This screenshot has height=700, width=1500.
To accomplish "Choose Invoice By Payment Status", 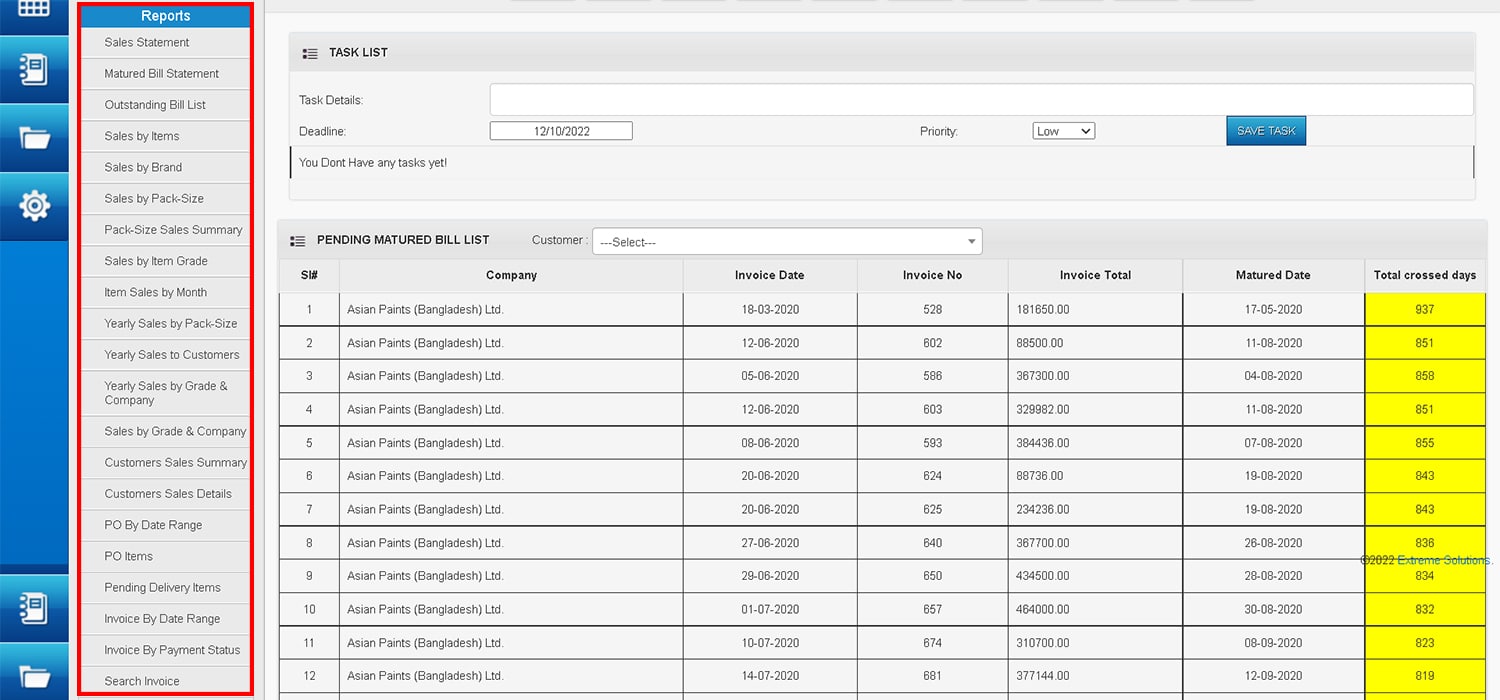I will tap(172, 650).
